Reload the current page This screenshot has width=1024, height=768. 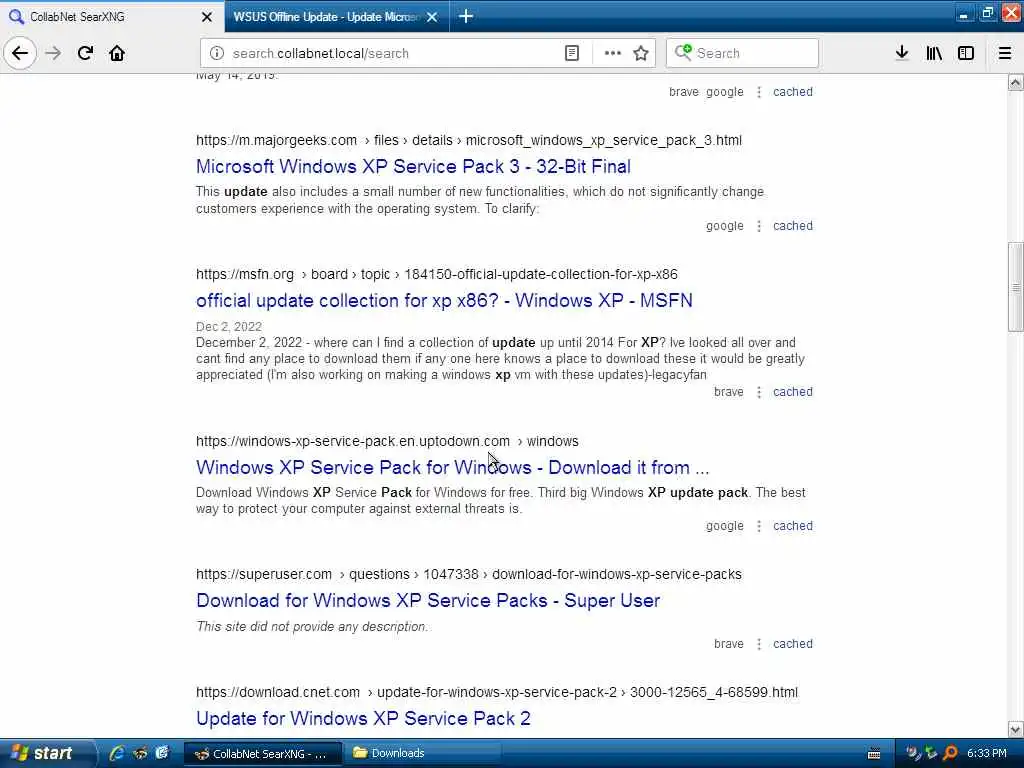85,53
